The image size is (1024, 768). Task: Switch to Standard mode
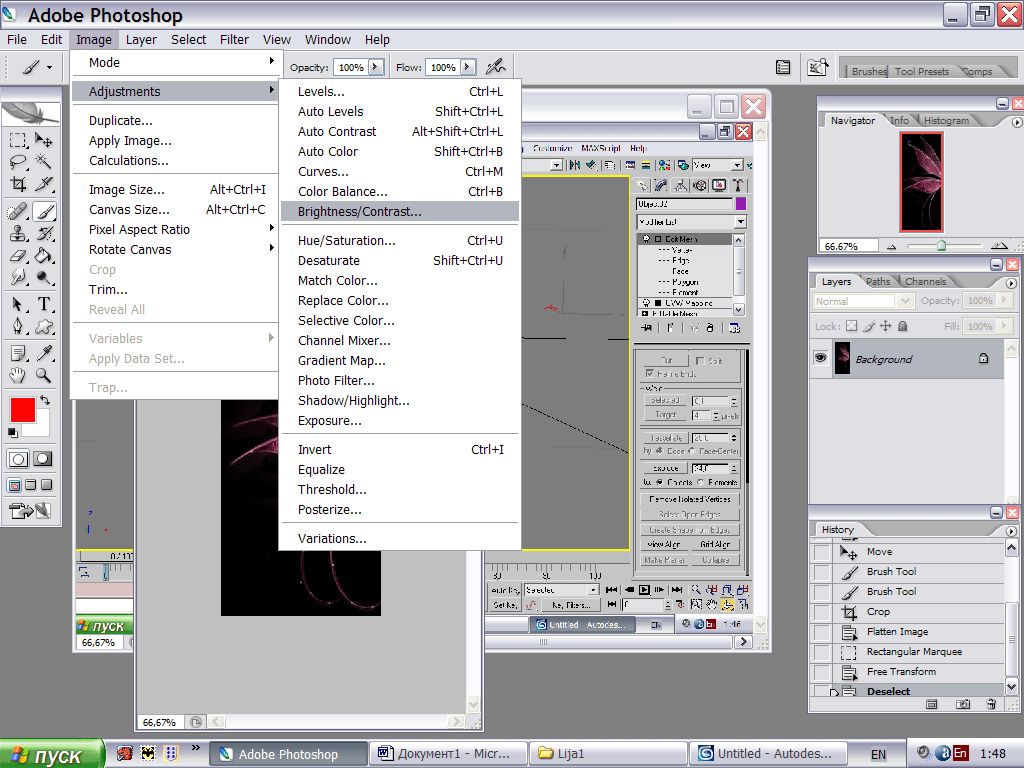pyautogui.click(x=18, y=459)
